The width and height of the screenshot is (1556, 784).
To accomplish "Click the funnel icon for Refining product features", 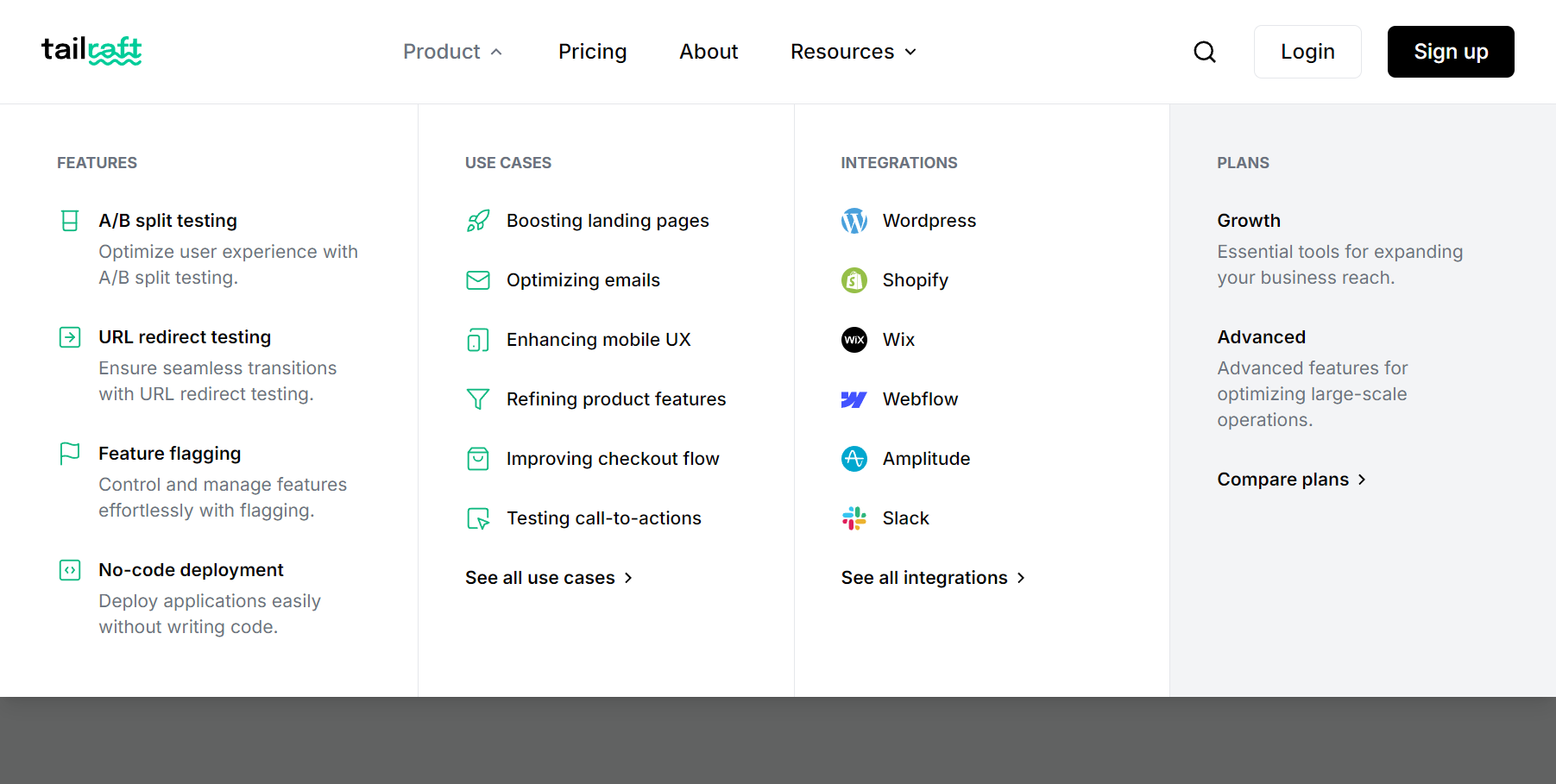I will point(478,399).
